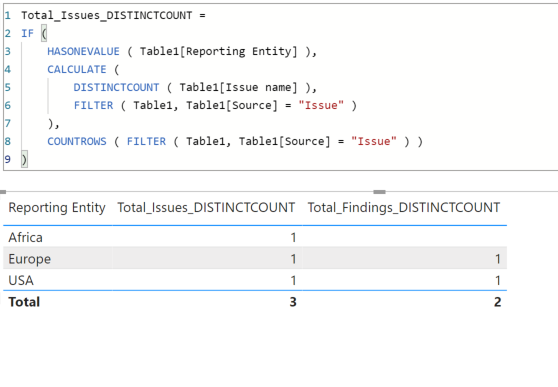Click the total issues value 3

click(x=293, y=302)
